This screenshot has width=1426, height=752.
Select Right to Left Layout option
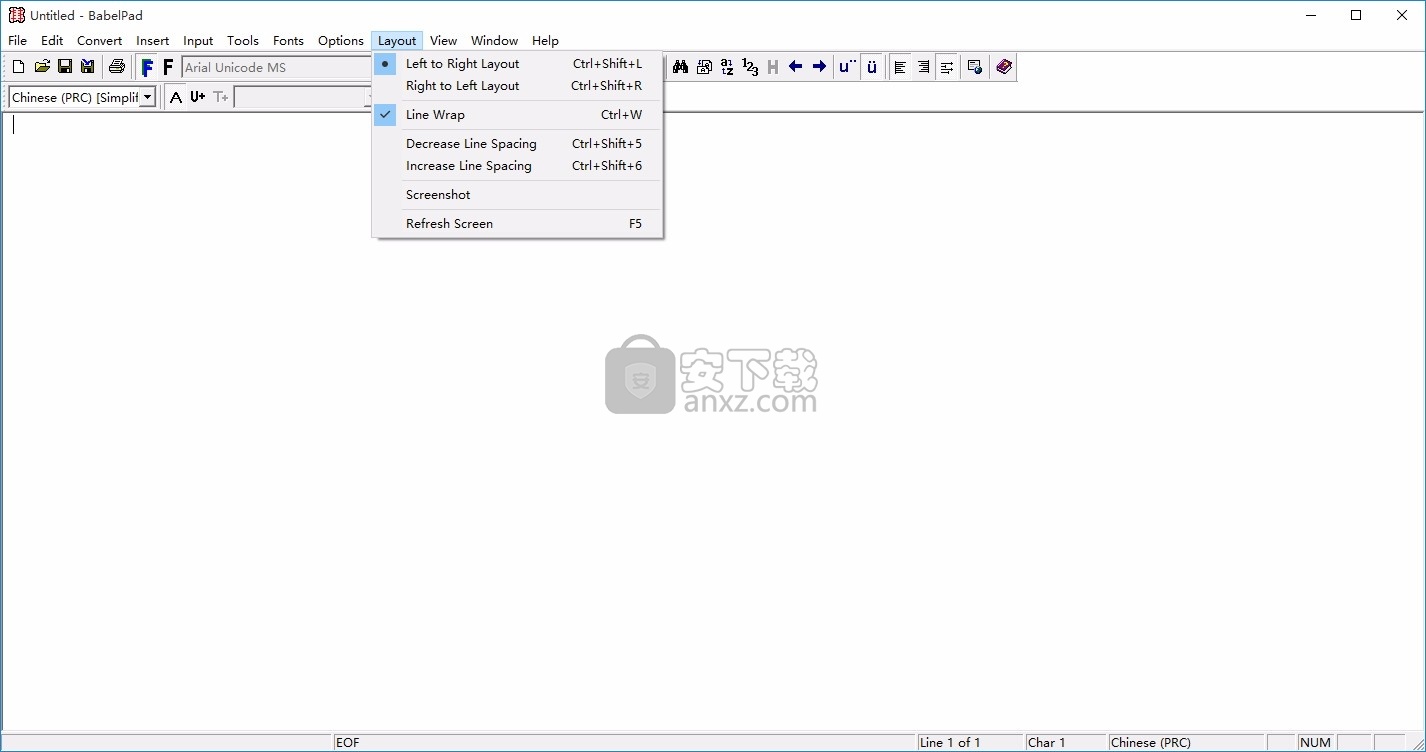(x=517, y=85)
